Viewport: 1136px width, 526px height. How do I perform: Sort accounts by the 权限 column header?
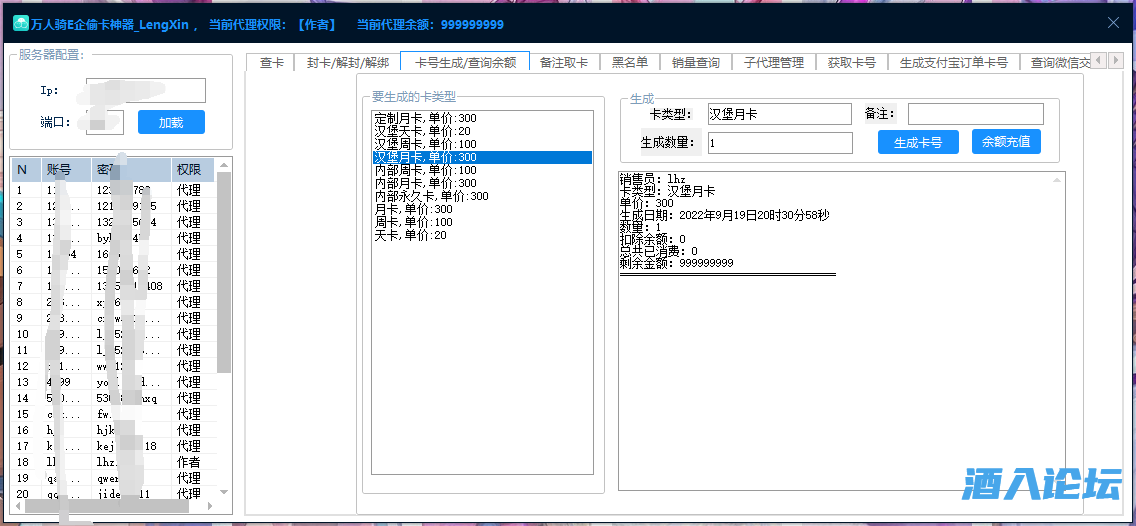(x=189, y=170)
